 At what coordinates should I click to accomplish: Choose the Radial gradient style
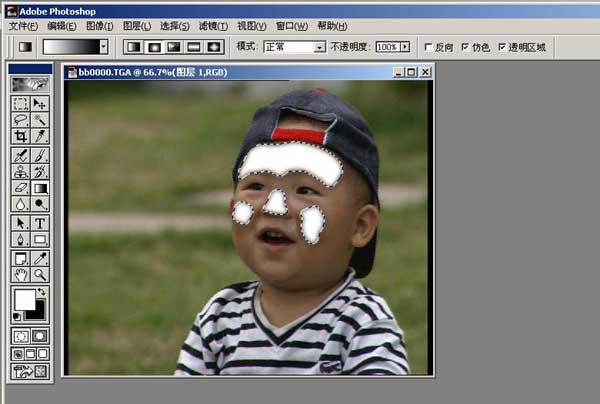pos(154,47)
